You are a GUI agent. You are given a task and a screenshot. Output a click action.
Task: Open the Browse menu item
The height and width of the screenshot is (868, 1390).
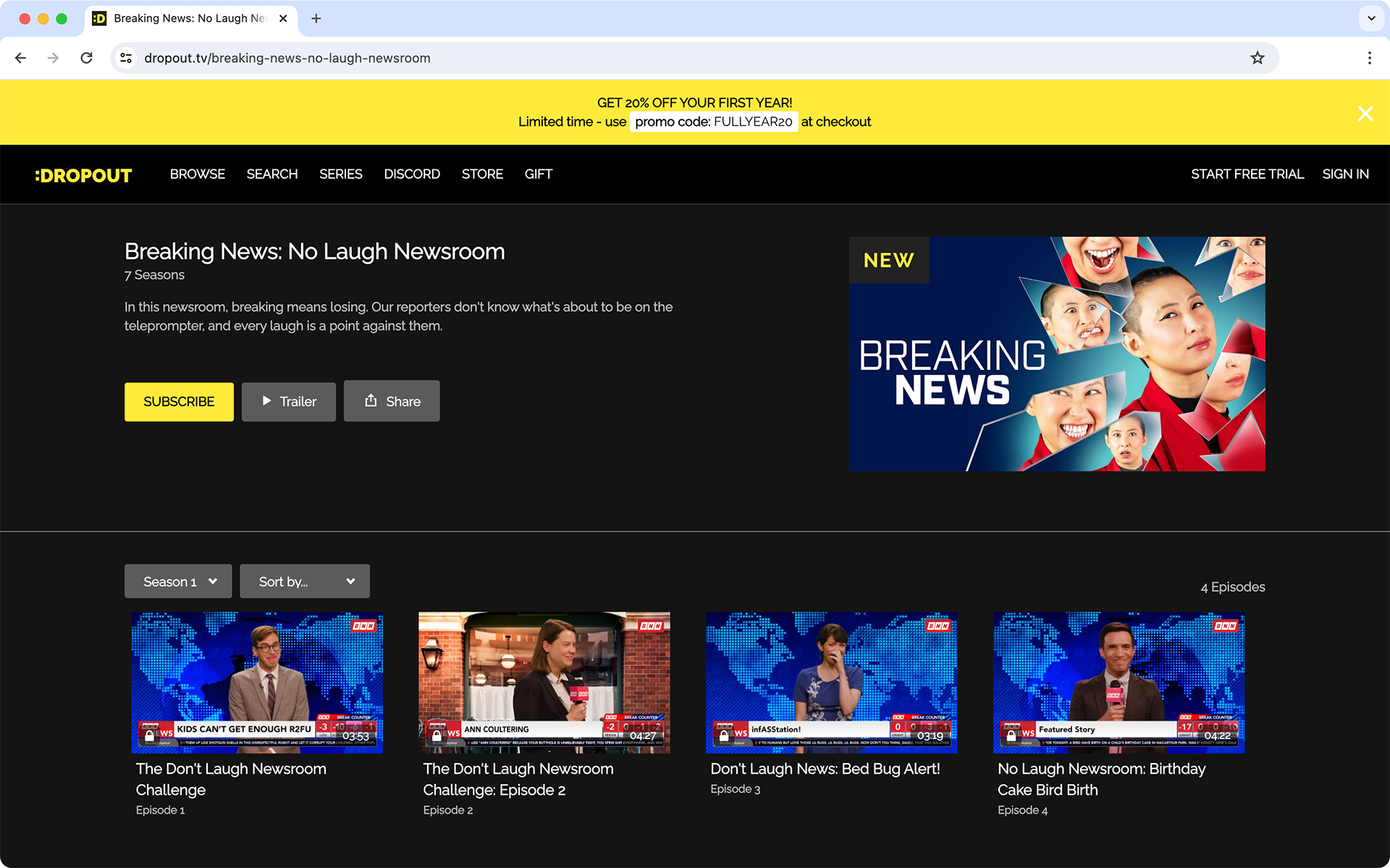(x=198, y=174)
